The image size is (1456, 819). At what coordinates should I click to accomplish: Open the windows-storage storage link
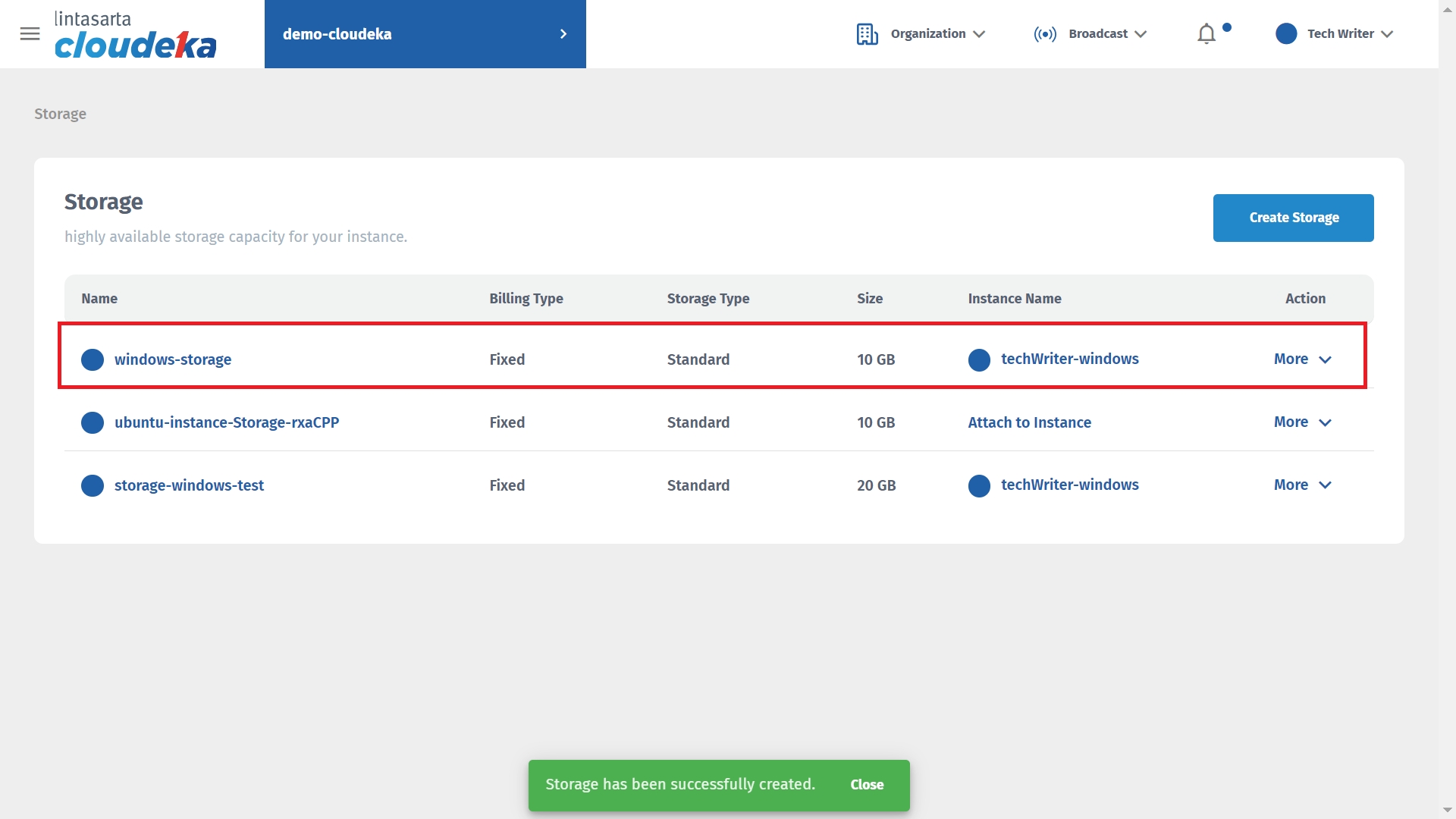[173, 359]
